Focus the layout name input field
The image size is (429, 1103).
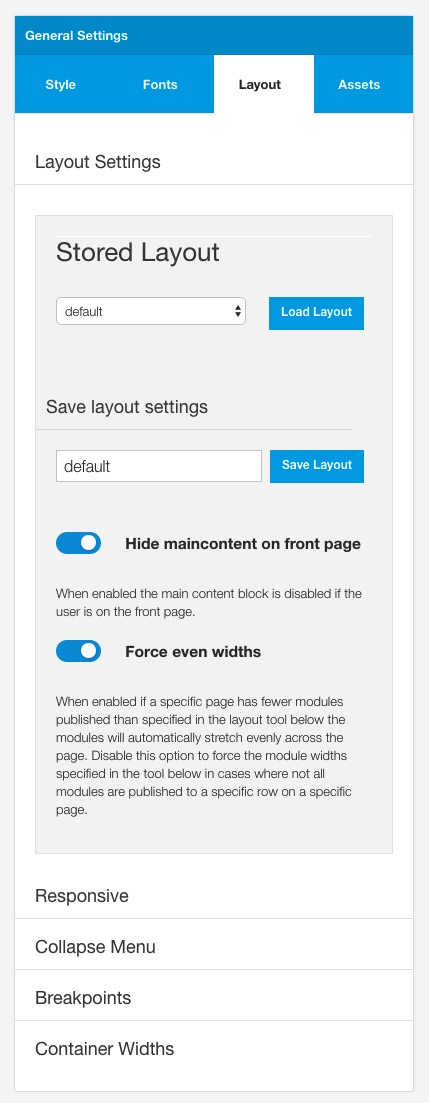(159, 466)
